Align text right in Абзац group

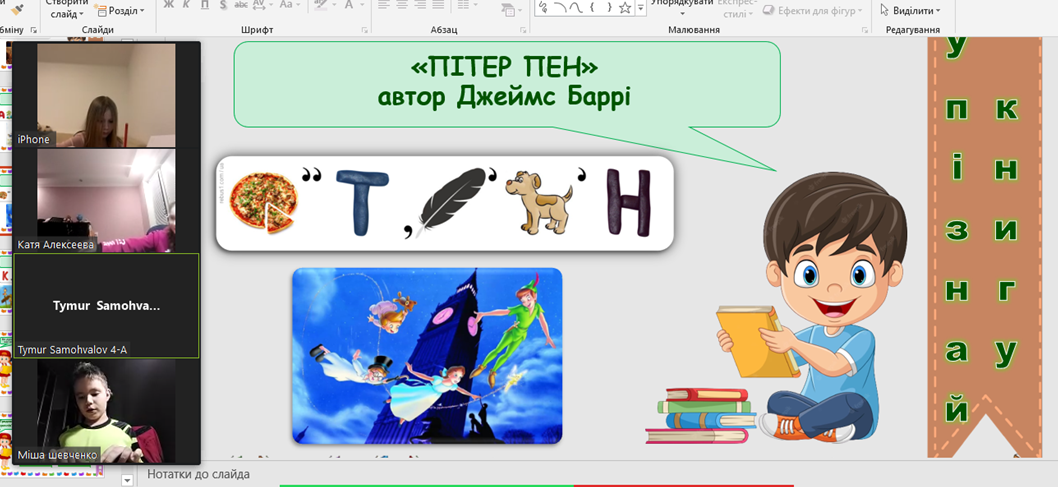coord(420,5)
